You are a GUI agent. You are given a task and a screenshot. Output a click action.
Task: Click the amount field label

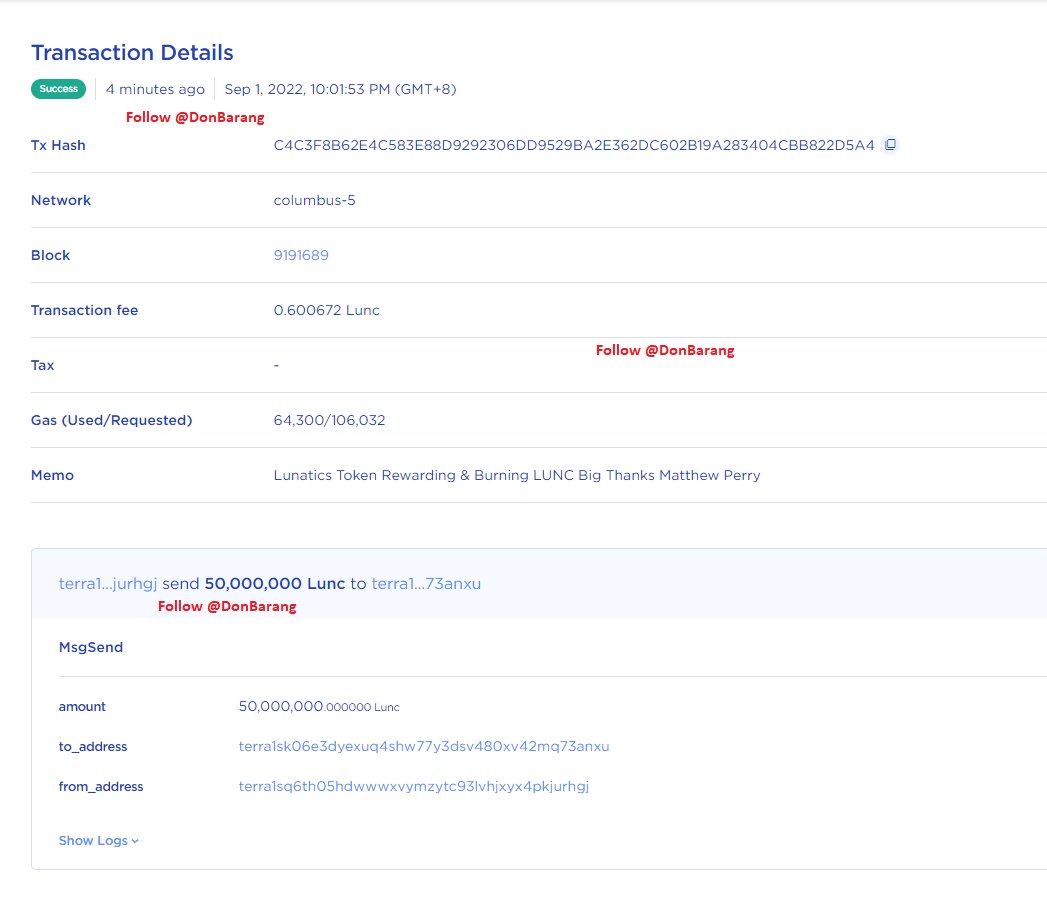(x=82, y=706)
